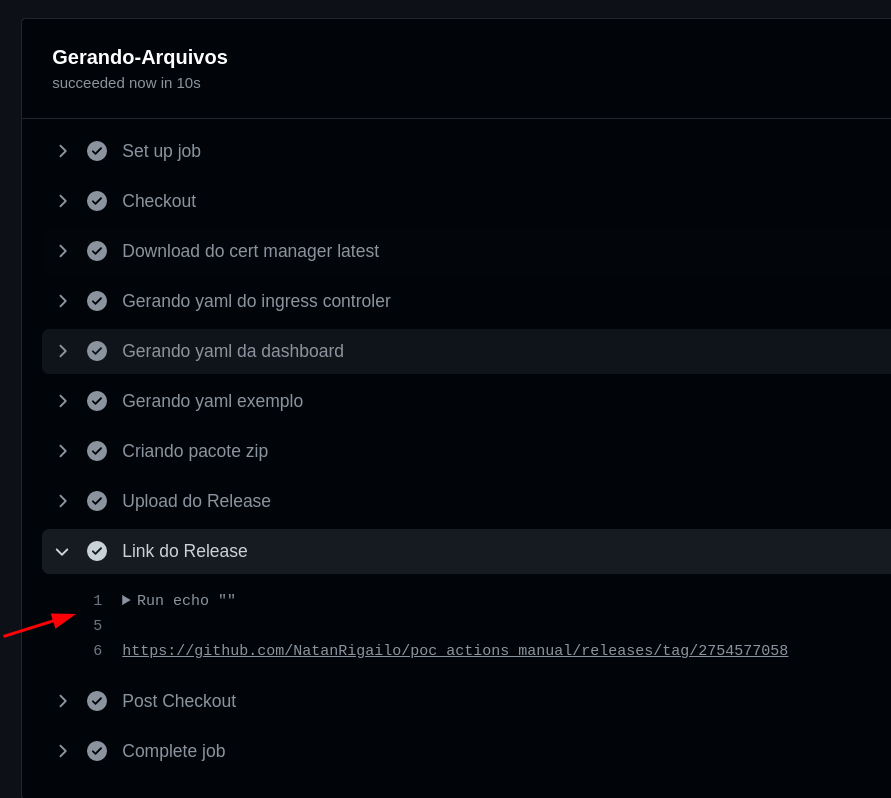
Task: Click line number 6 in the log
Action: click(97, 650)
